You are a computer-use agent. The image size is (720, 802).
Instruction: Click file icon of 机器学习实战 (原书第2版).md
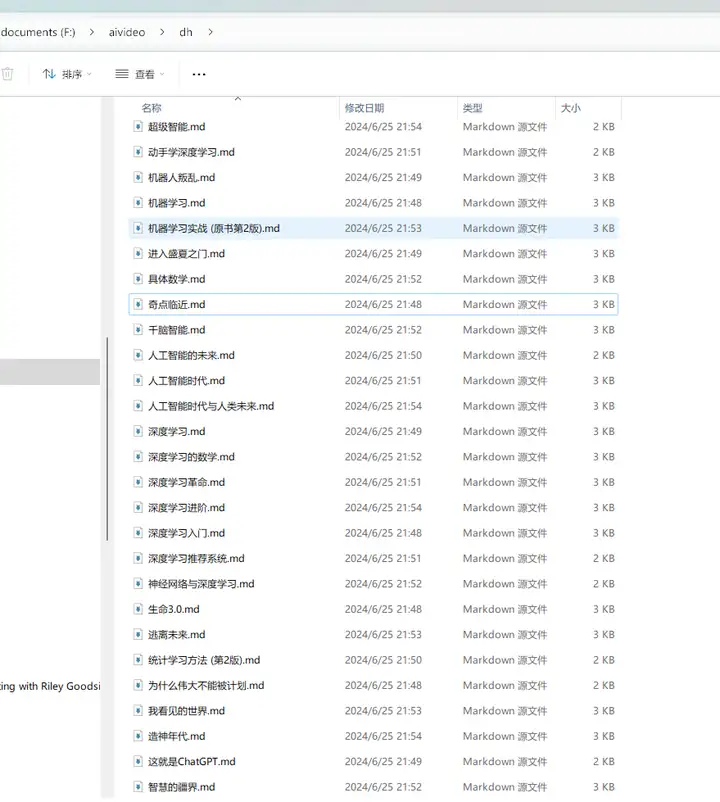pyautogui.click(x=138, y=228)
